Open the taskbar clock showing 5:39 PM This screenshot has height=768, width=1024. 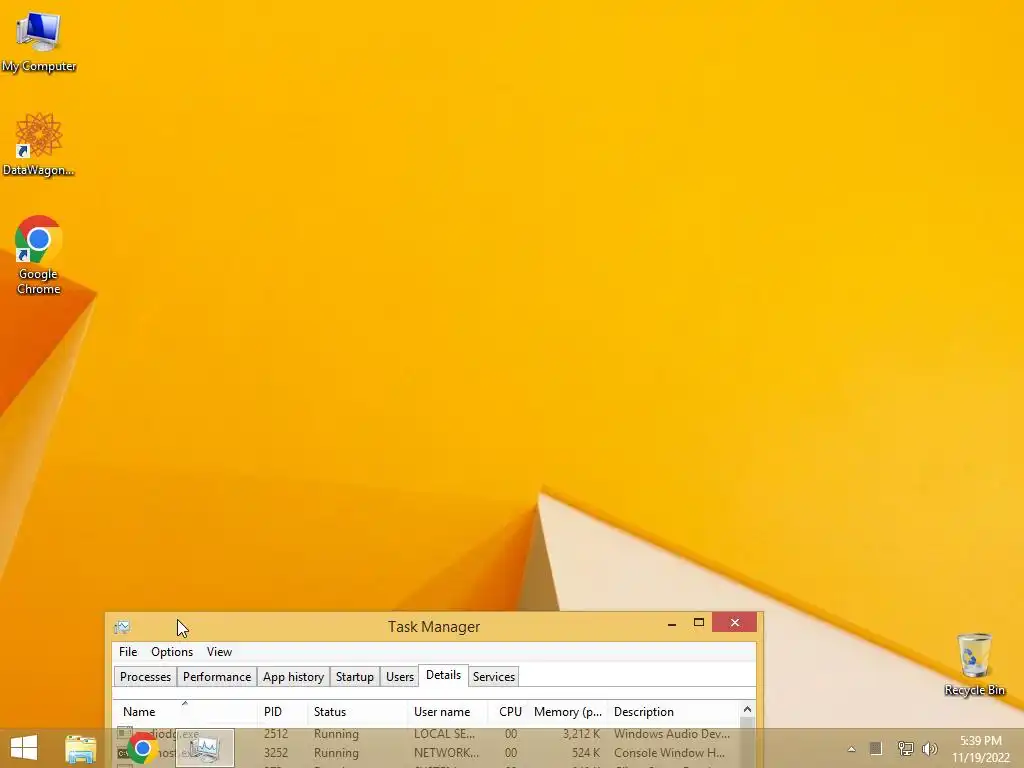[980, 749]
